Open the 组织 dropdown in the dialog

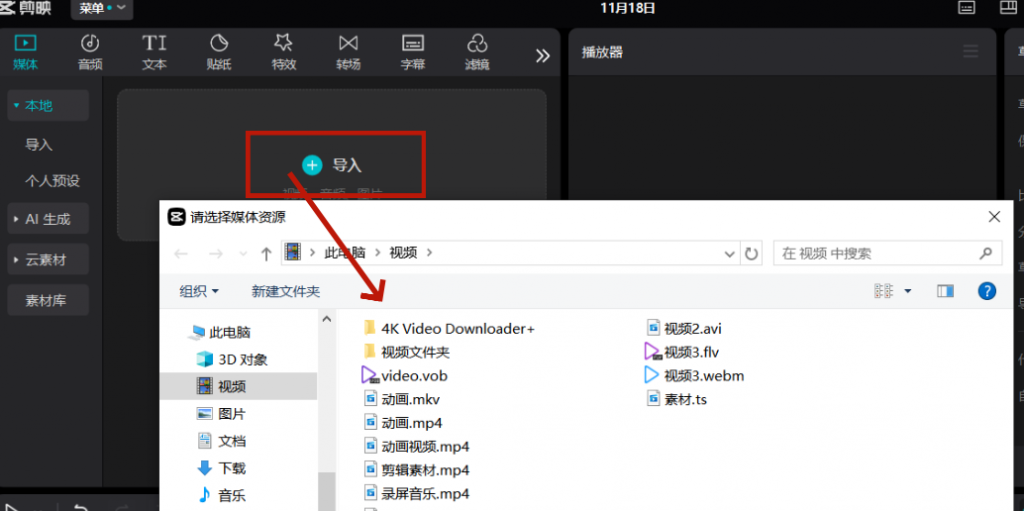point(198,291)
